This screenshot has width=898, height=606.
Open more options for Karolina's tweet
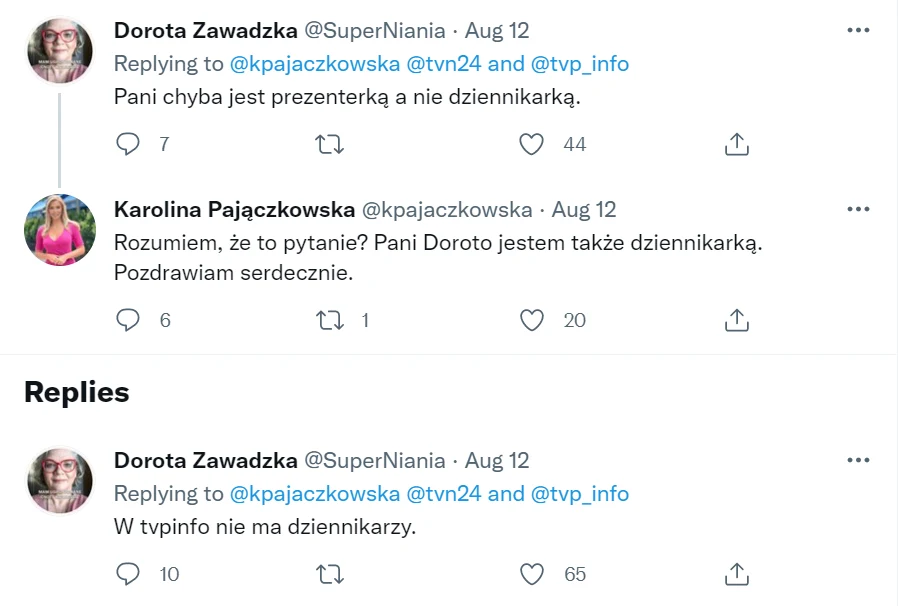(x=857, y=209)
